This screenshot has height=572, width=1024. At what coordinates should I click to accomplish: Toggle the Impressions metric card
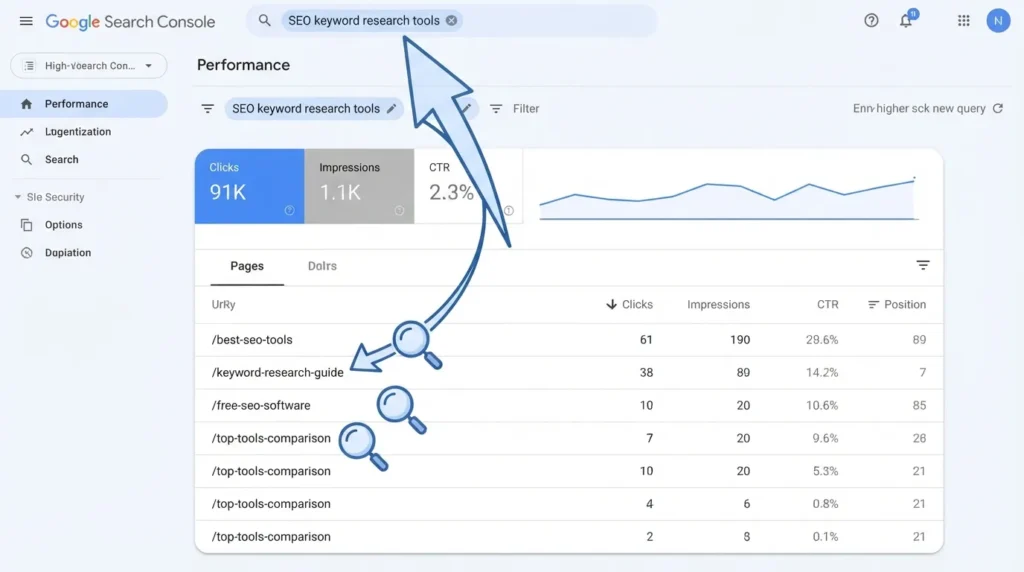coord(359,186)
